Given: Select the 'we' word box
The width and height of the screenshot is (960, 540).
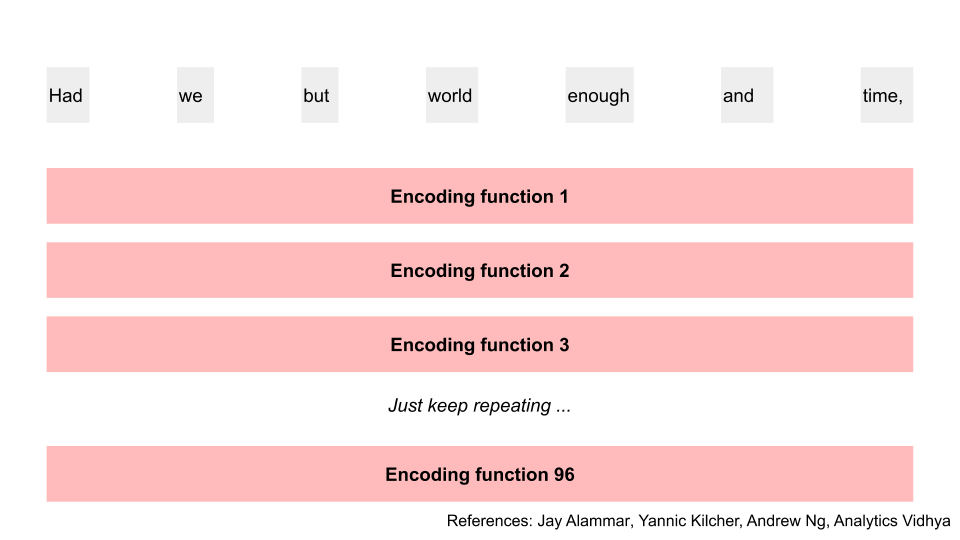Looking at the screenshot, I should [195, 95].
